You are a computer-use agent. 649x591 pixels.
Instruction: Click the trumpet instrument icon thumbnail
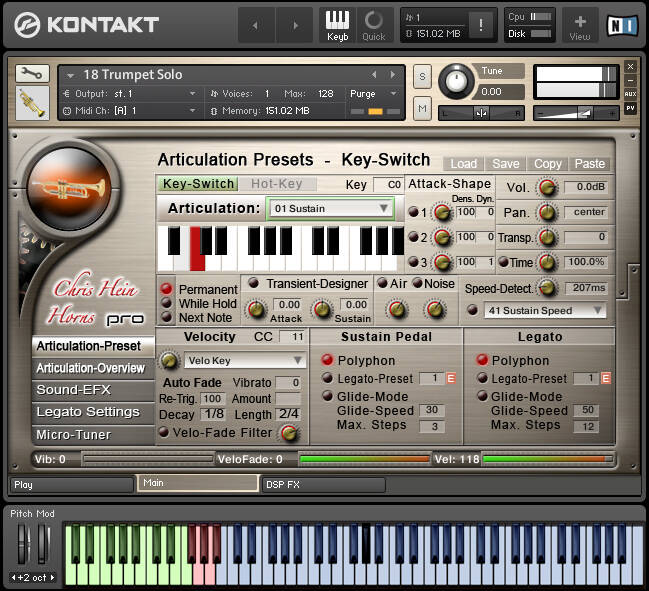(x=32, y=103)
